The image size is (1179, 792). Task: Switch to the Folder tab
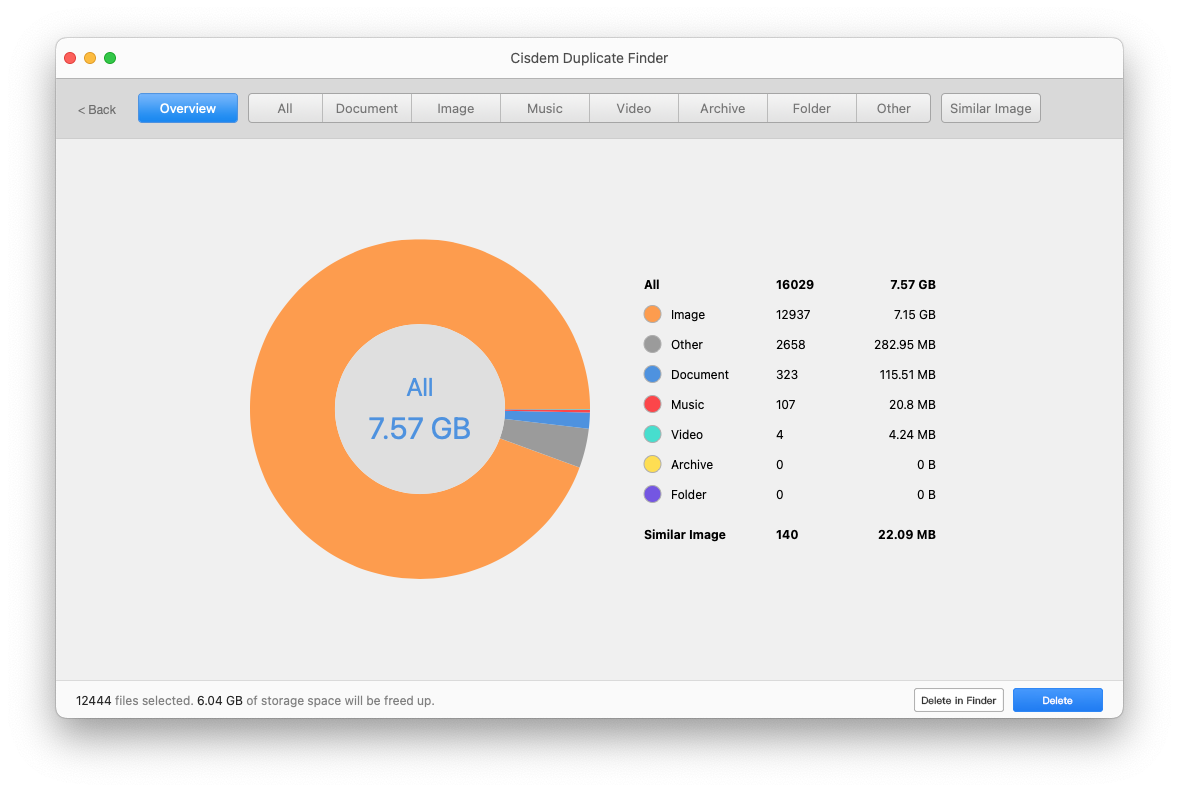tap(812, 108)
